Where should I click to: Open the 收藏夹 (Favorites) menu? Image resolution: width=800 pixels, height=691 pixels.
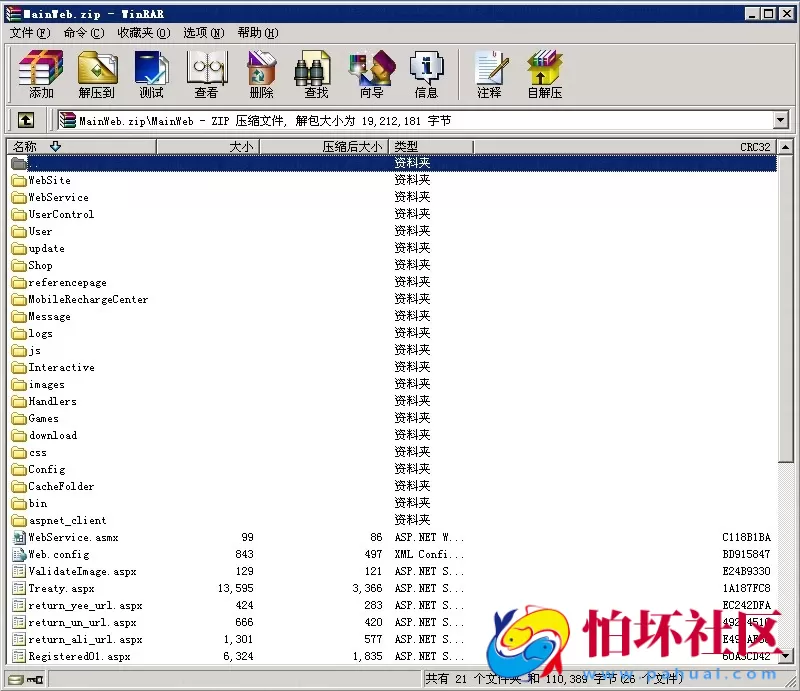[143, 33]
